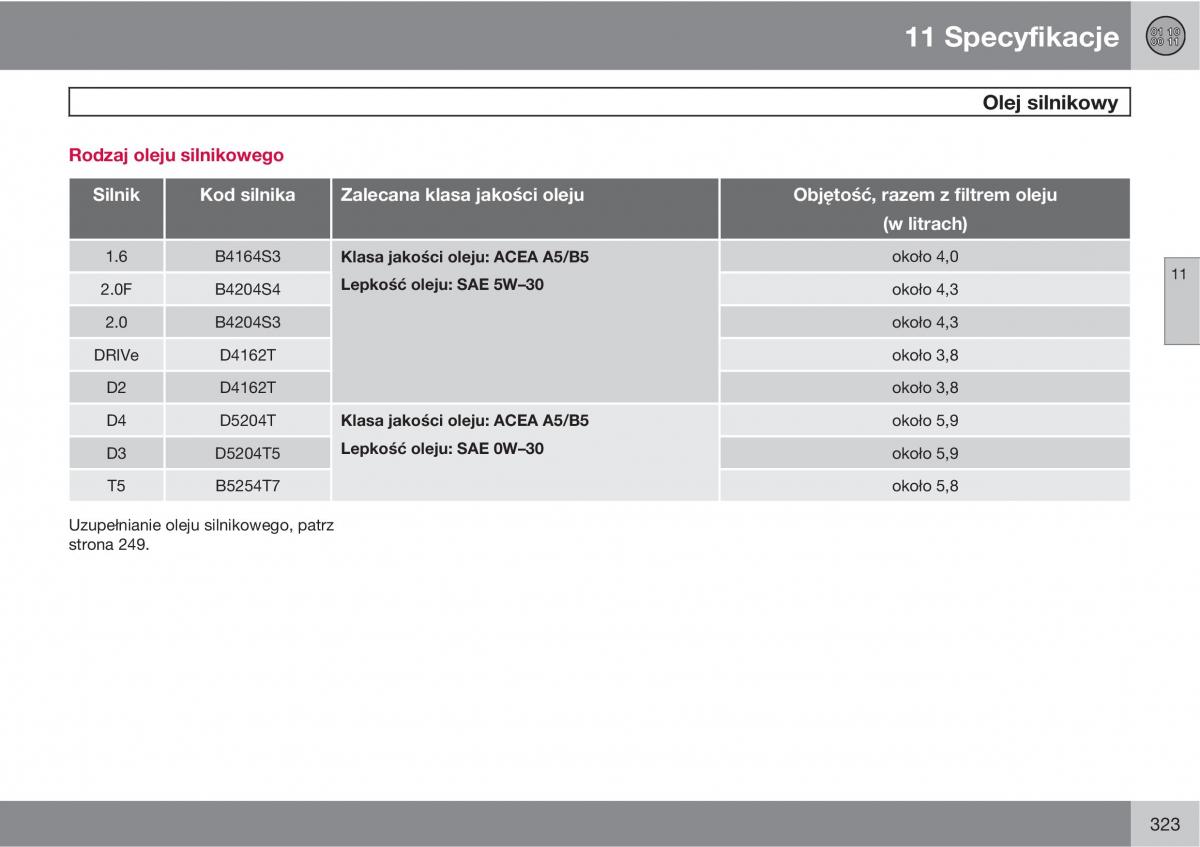Click engine code 'B4204S4'
The width and height of the screenshot is (1200, 847).
[247, 289]
